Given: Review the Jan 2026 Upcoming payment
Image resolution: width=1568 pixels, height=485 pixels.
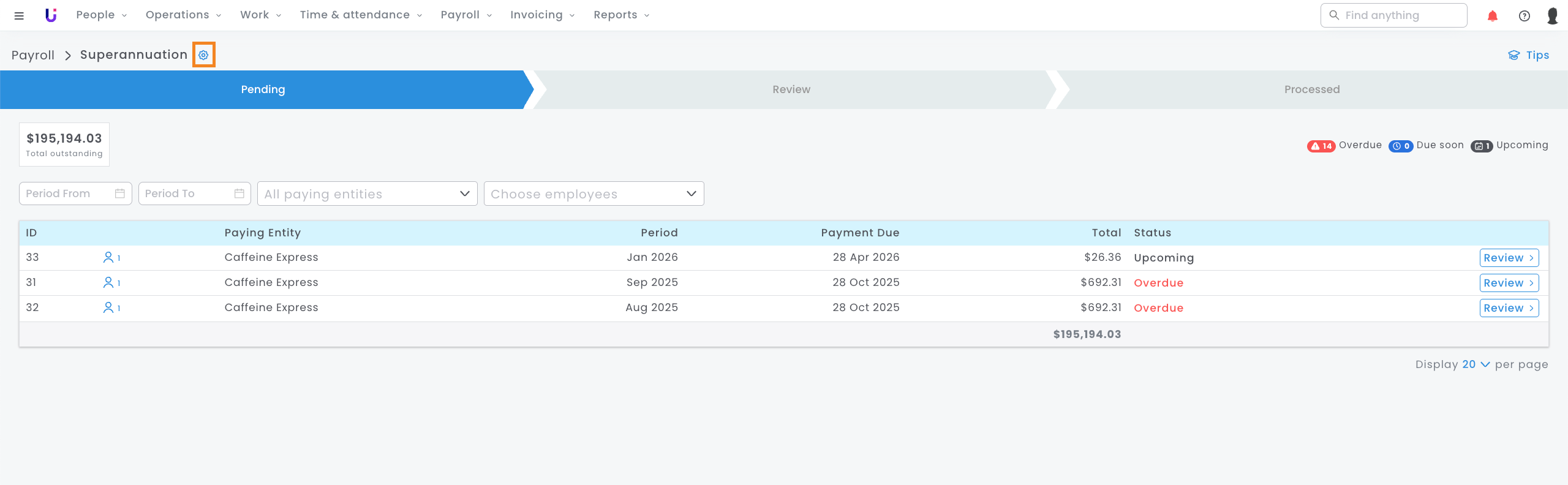Looking at the screenshot, I should [1509, 258].
